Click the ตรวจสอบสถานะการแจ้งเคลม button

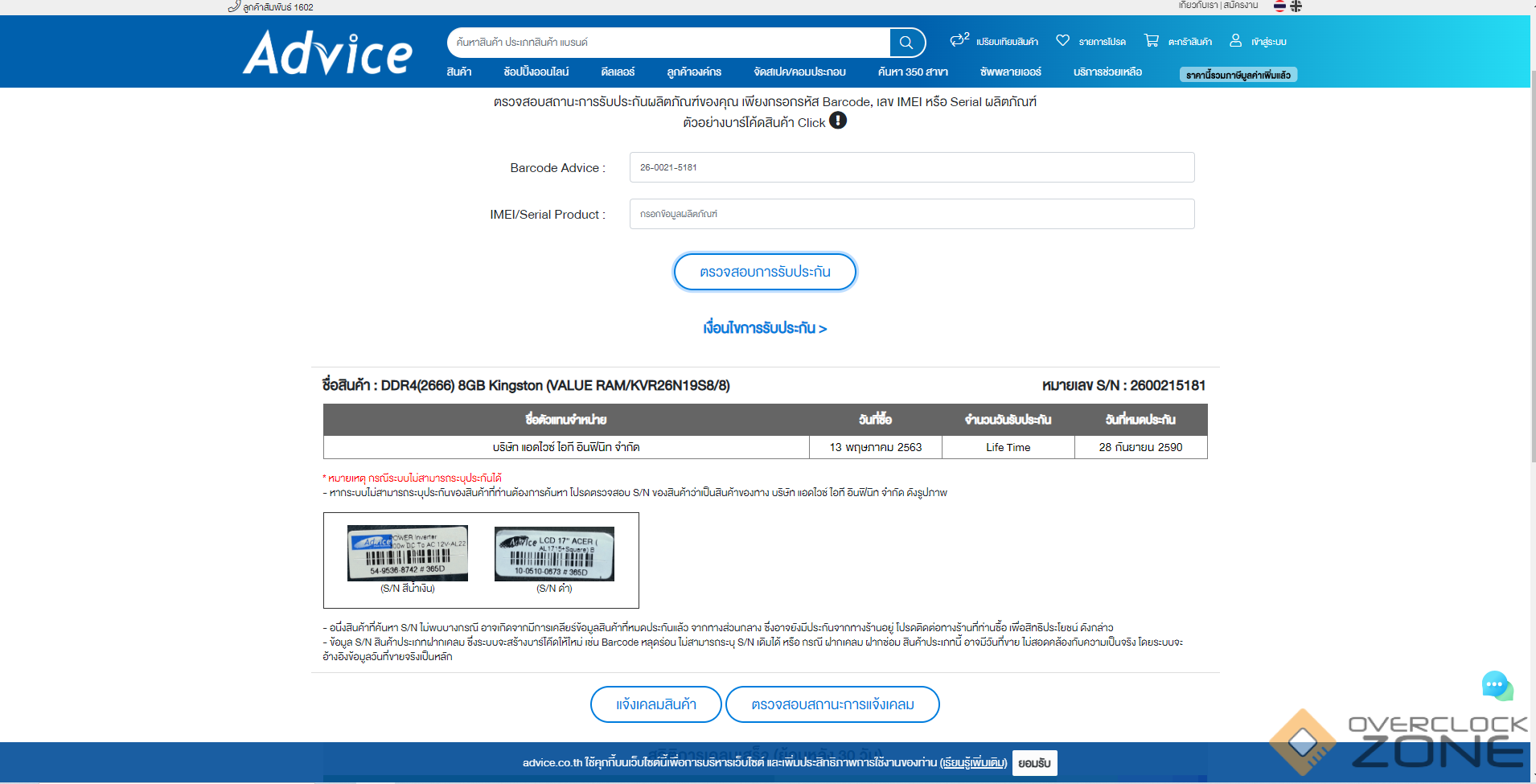pos(832,704)
